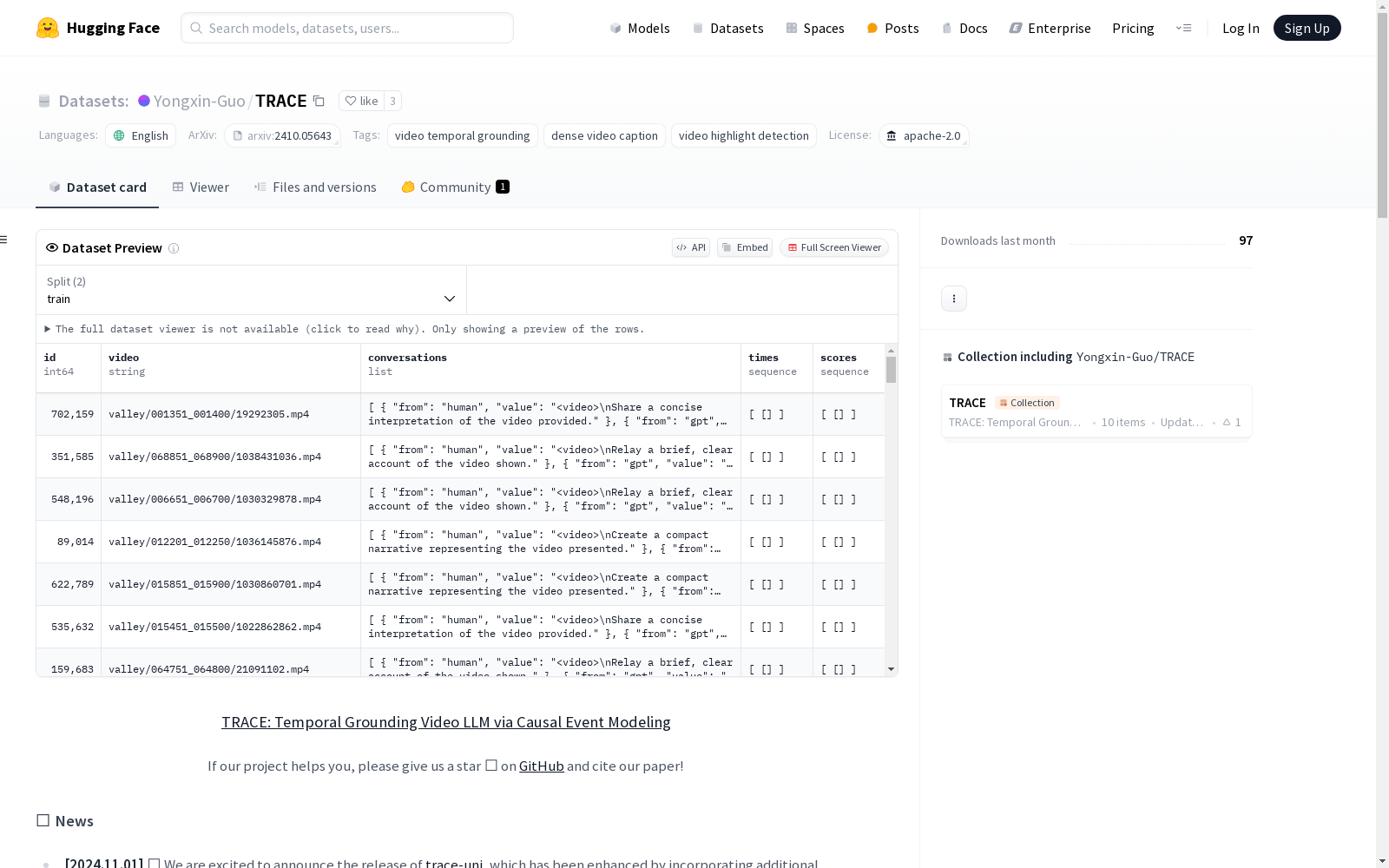Screen dimensions: 1389x868
Task: Click the Yongxin-Guo user avatar icon
Action: [144, 101]
